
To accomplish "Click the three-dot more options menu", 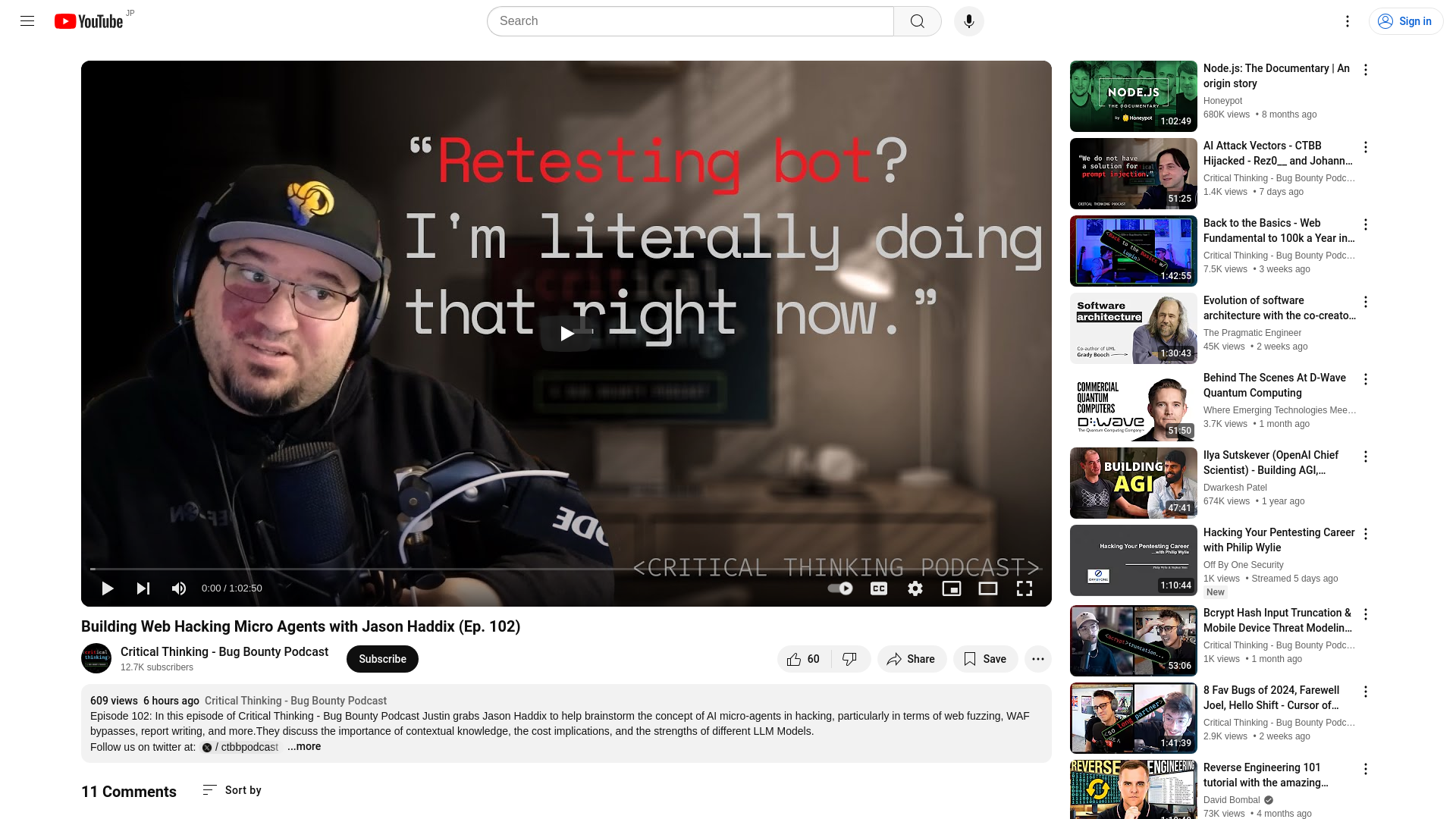I will [1038, 659].
